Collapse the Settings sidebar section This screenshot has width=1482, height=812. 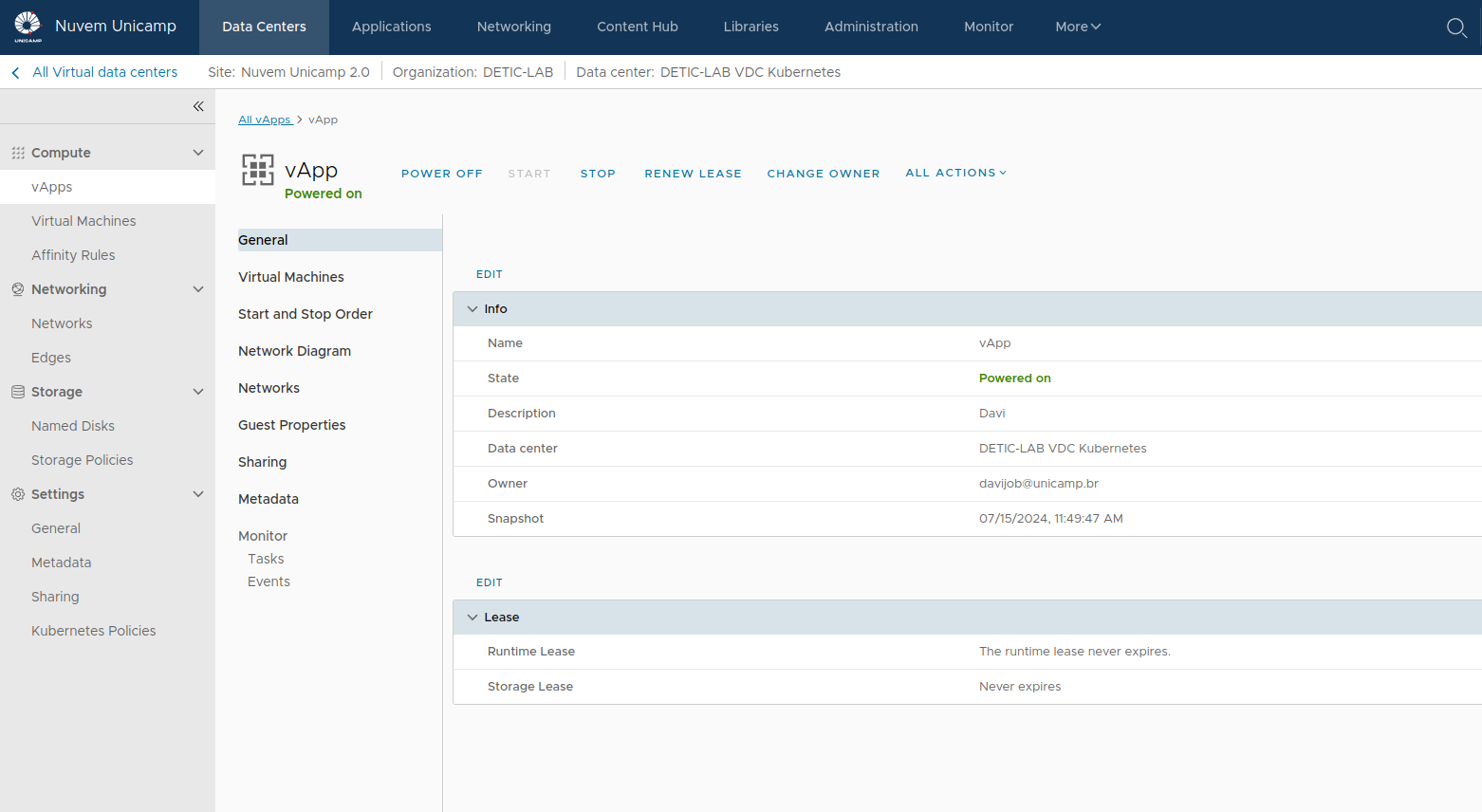tap(198, 494)
